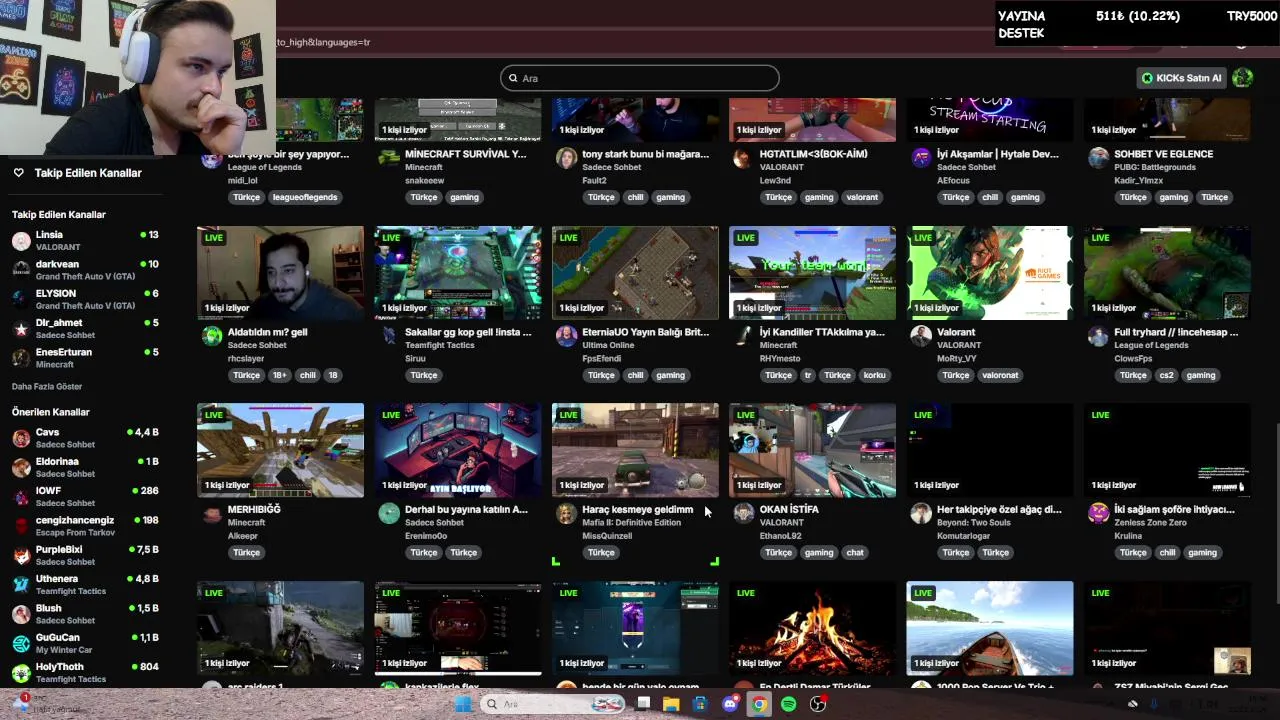Click KICKs Satın Al button
1280x720 pixels.
click(1182, 78)
